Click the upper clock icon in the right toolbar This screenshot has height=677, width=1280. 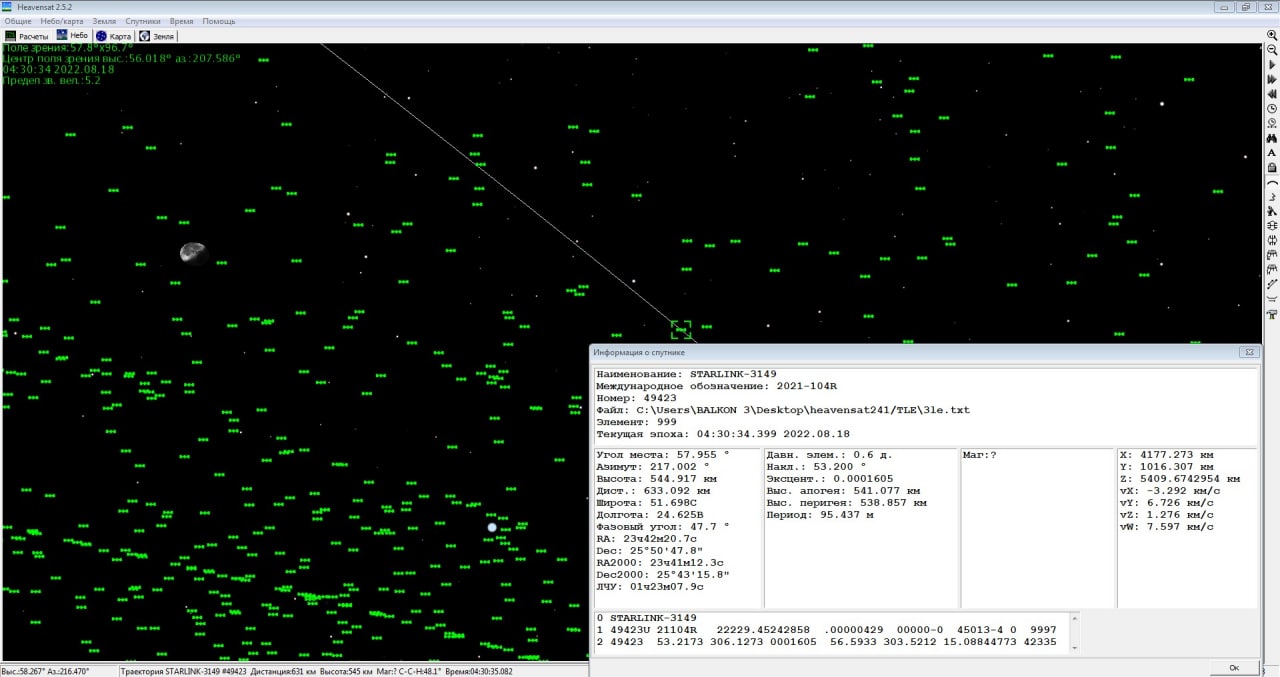click(x=1272, y=108)
